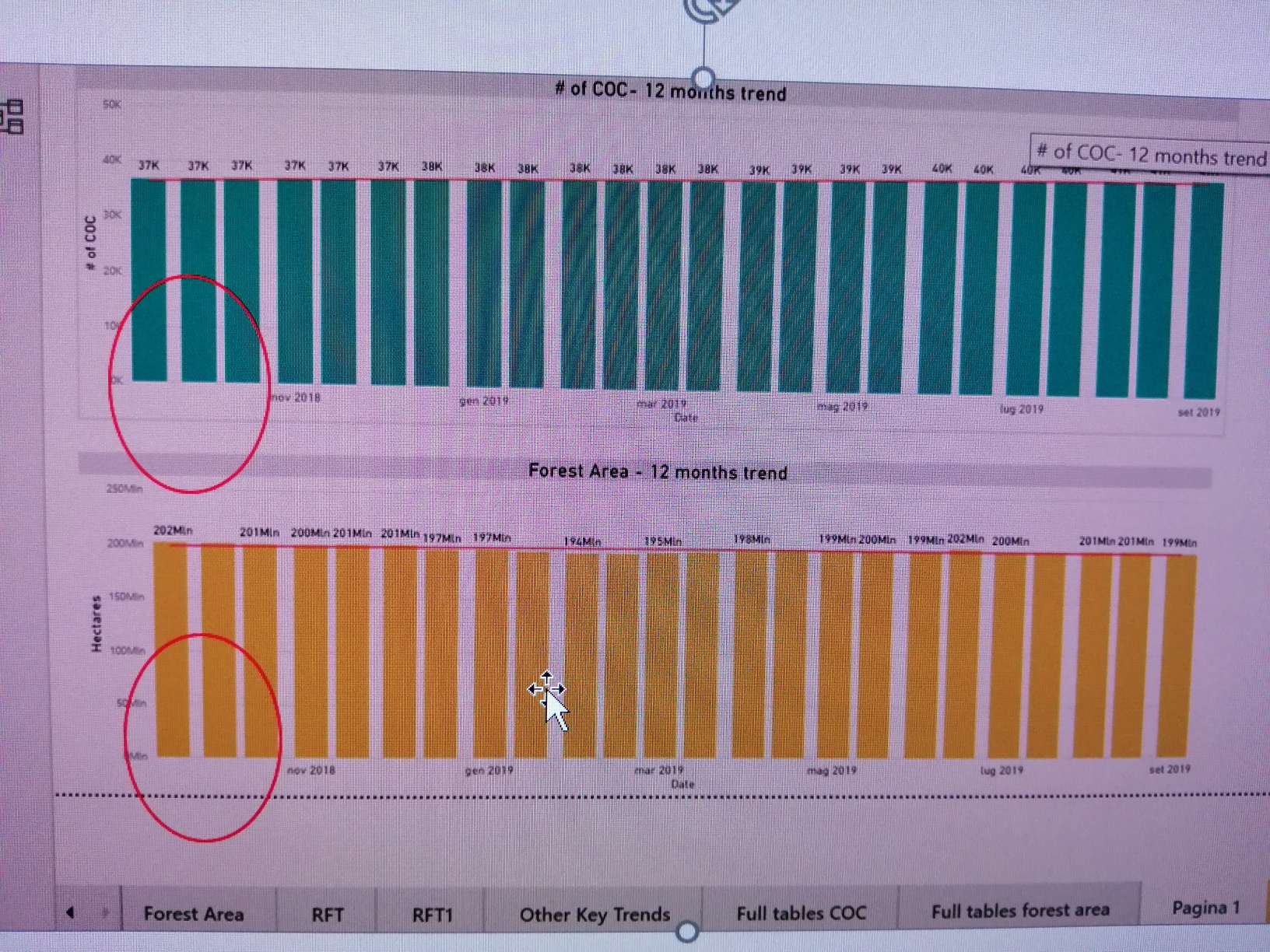1270x952 pixels.
Task: Click the previous tabs scroll arrow
Action: point(70,912)
